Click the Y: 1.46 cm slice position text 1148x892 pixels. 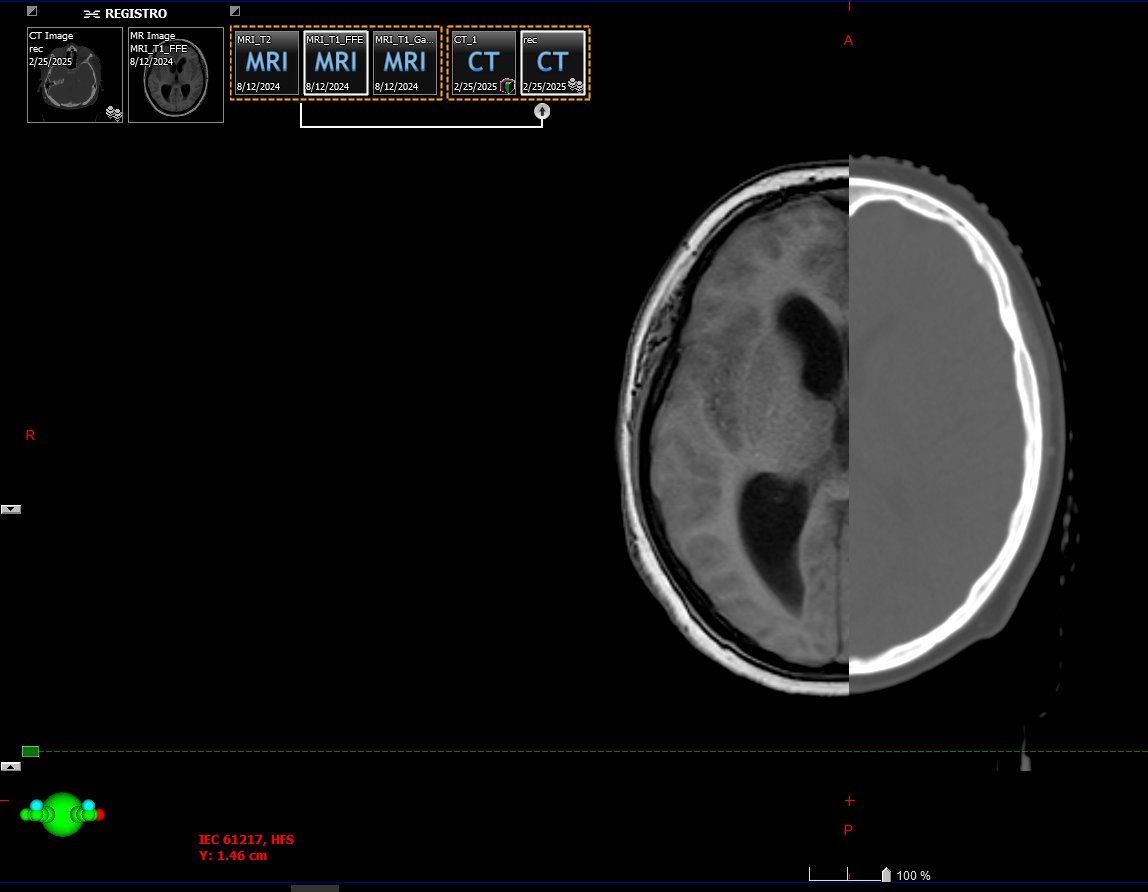[233, 855]
